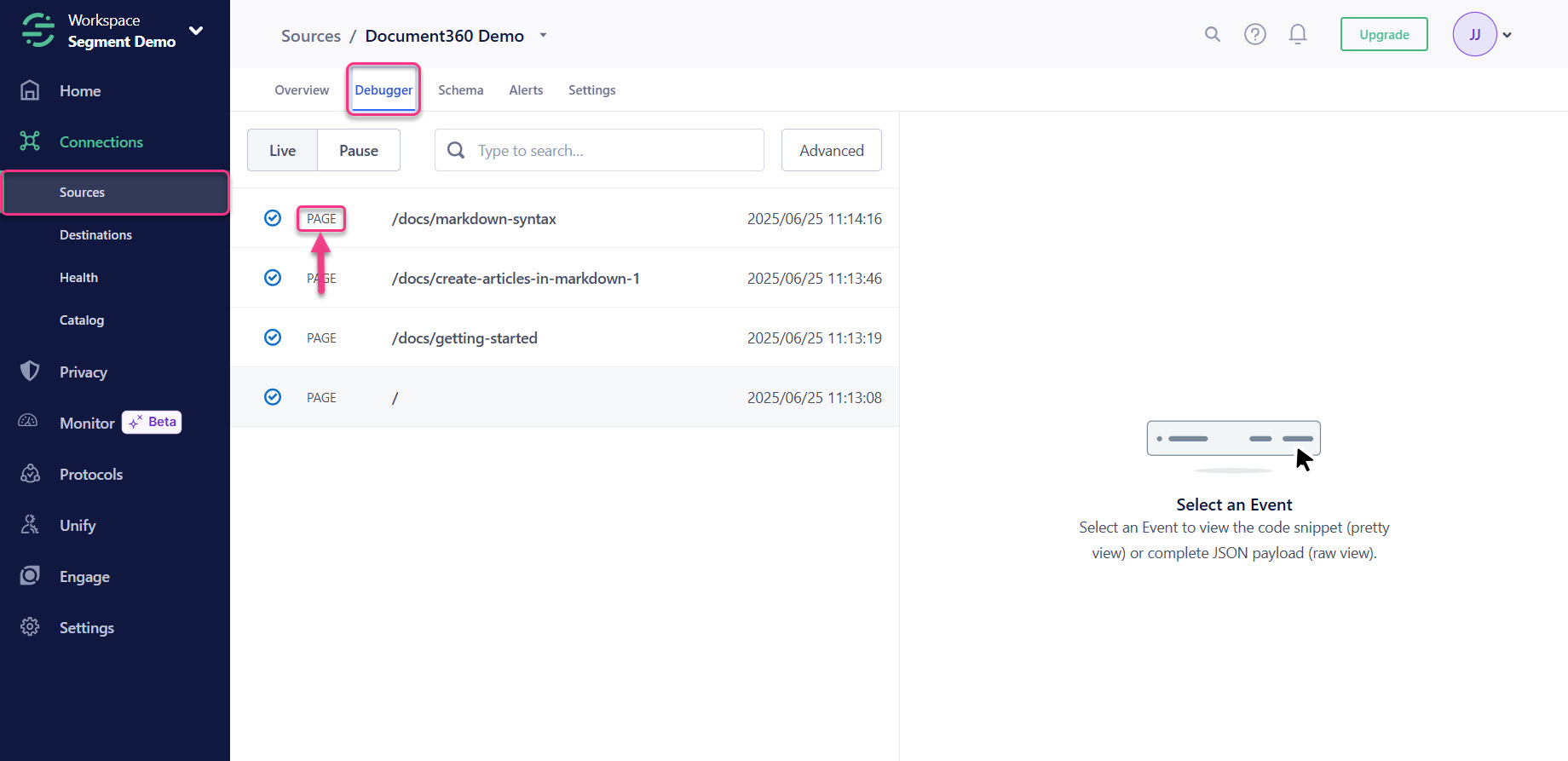Click check icon for /docs/create-articles-in-markdown-1 event
This screenshot has height=761, width=1568.
pyautogui.click(x=273, y=278)
